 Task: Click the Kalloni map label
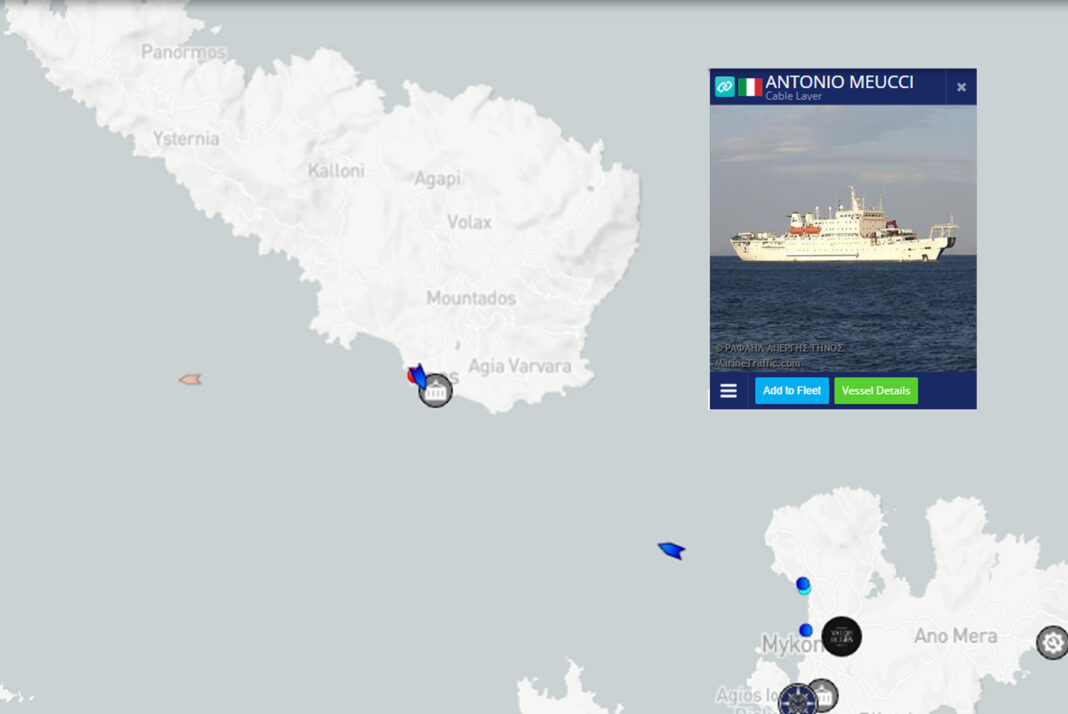pos(336,170)
